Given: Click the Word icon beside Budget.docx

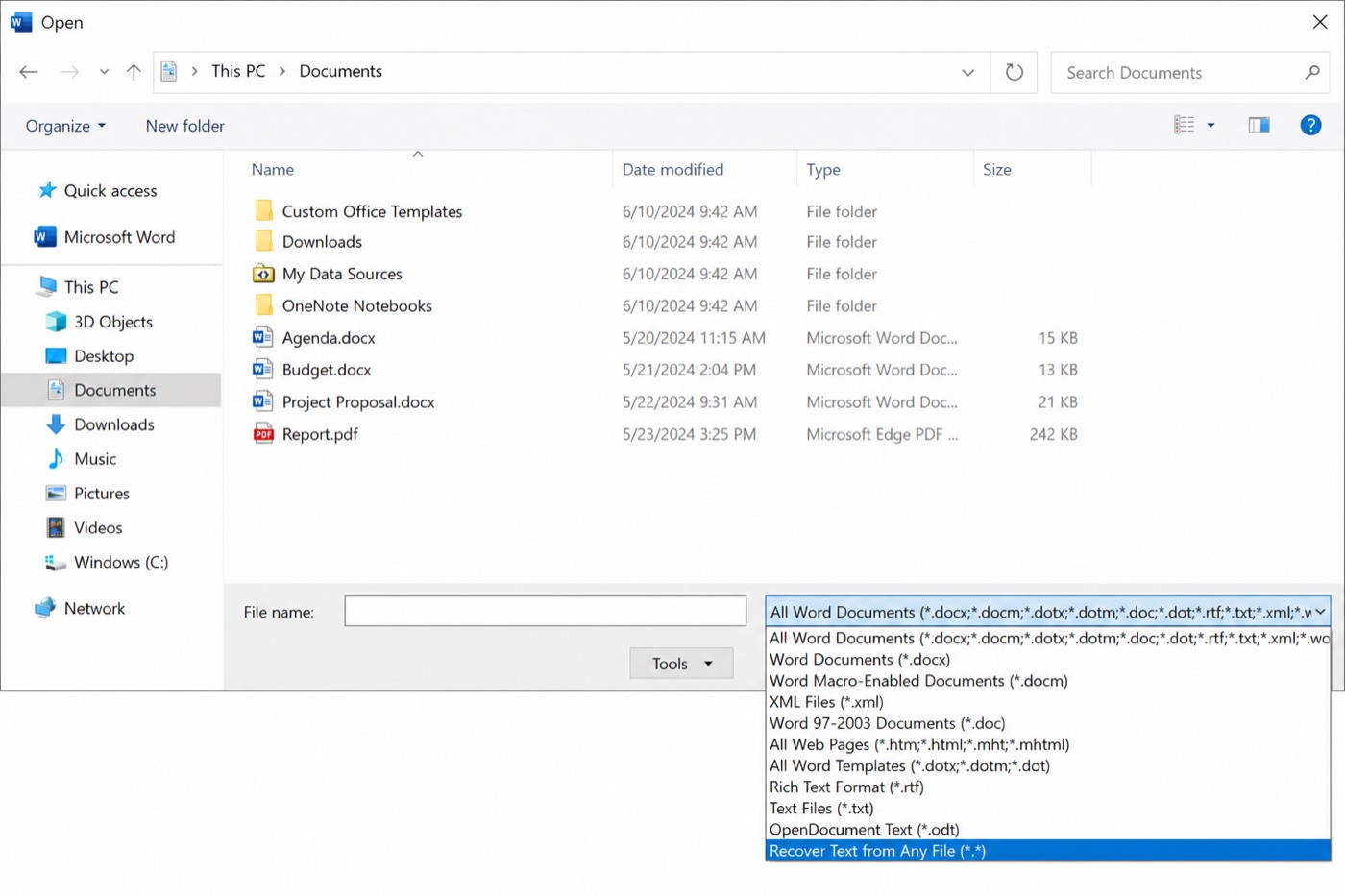Looking at the screenshot, I should pyautogui.click(x=262, y=369).
